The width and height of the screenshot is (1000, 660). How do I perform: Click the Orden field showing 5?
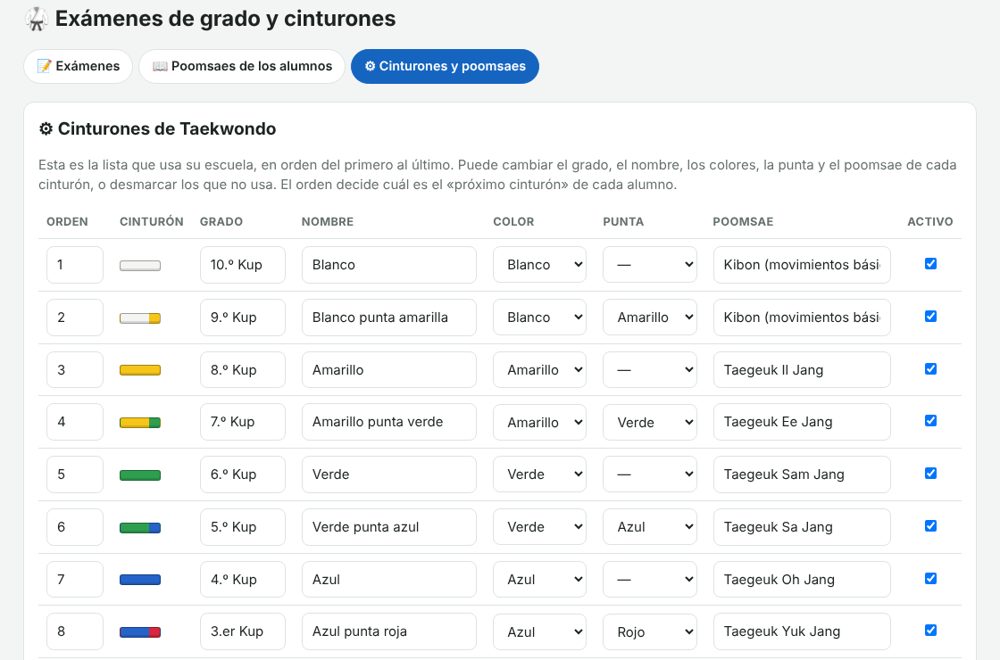75,474
